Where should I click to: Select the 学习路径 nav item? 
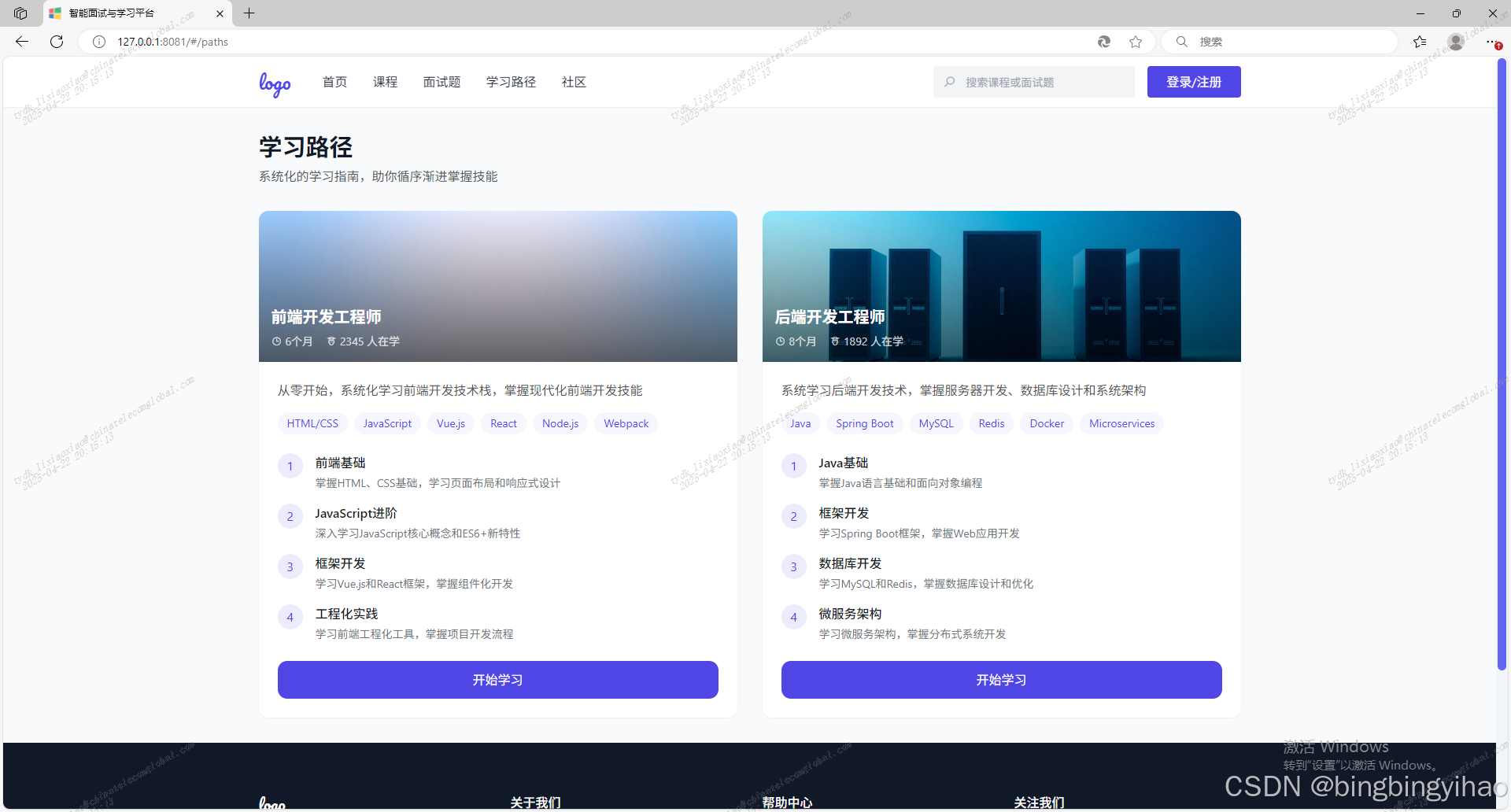511,82
